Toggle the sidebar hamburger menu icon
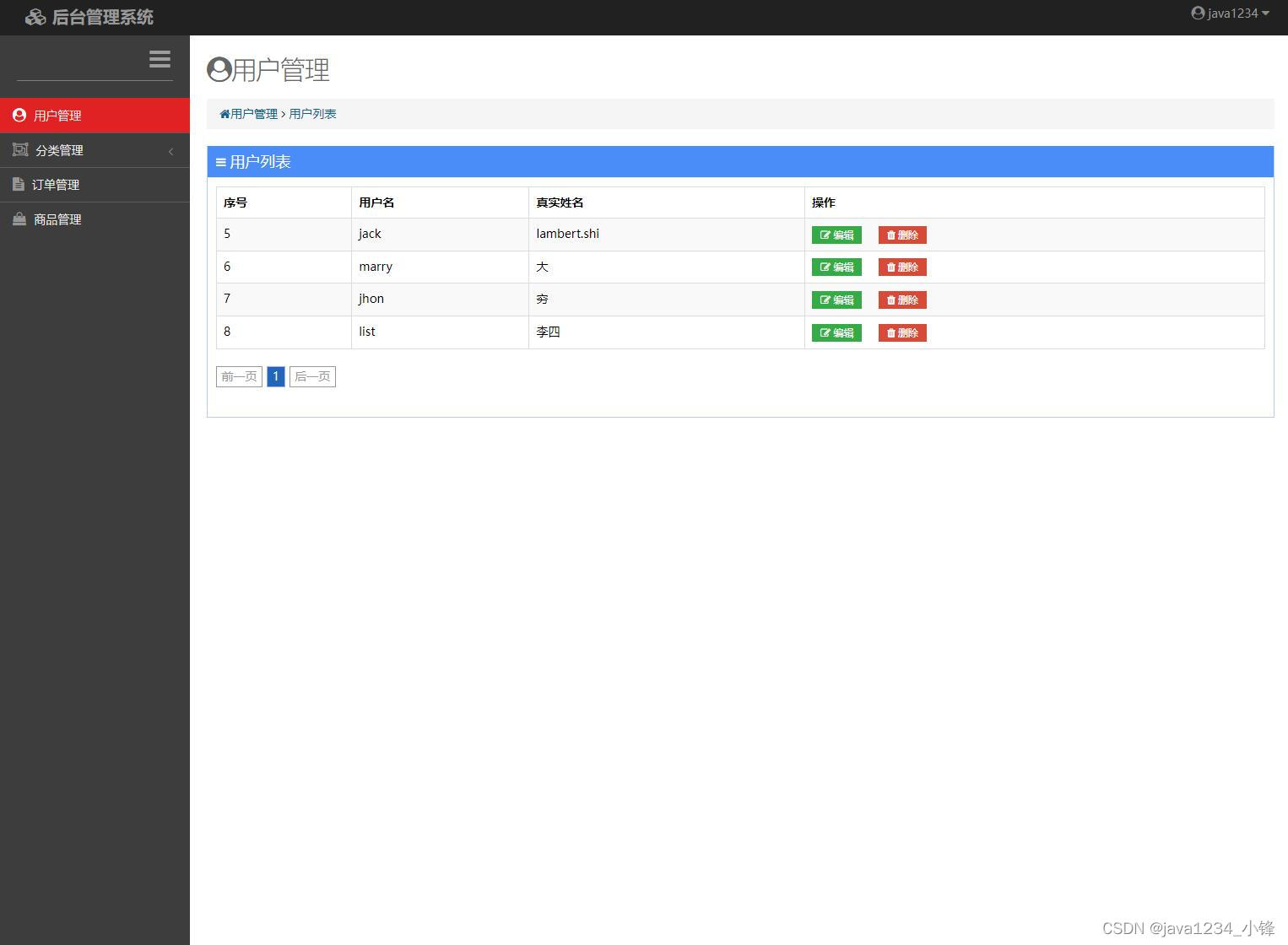 160,59
